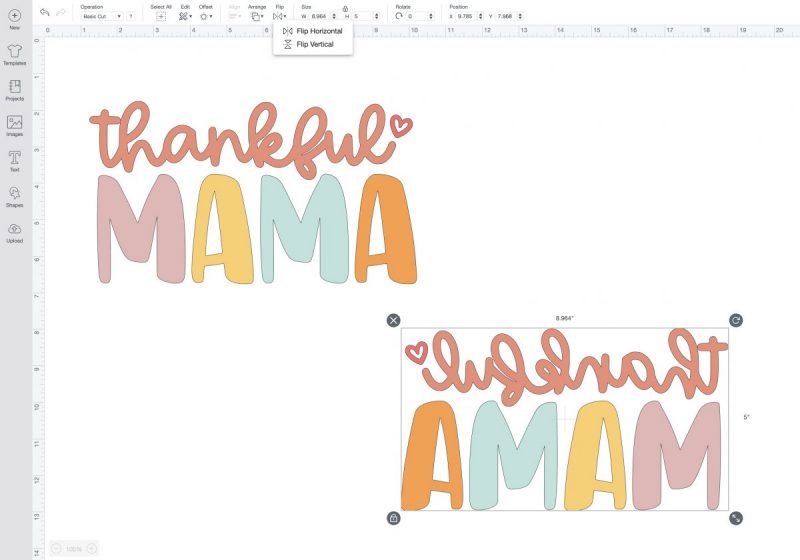800x560 pixels.
Task: Collapse the Flip dropdown in toolbar
Action: pos(280,16)
